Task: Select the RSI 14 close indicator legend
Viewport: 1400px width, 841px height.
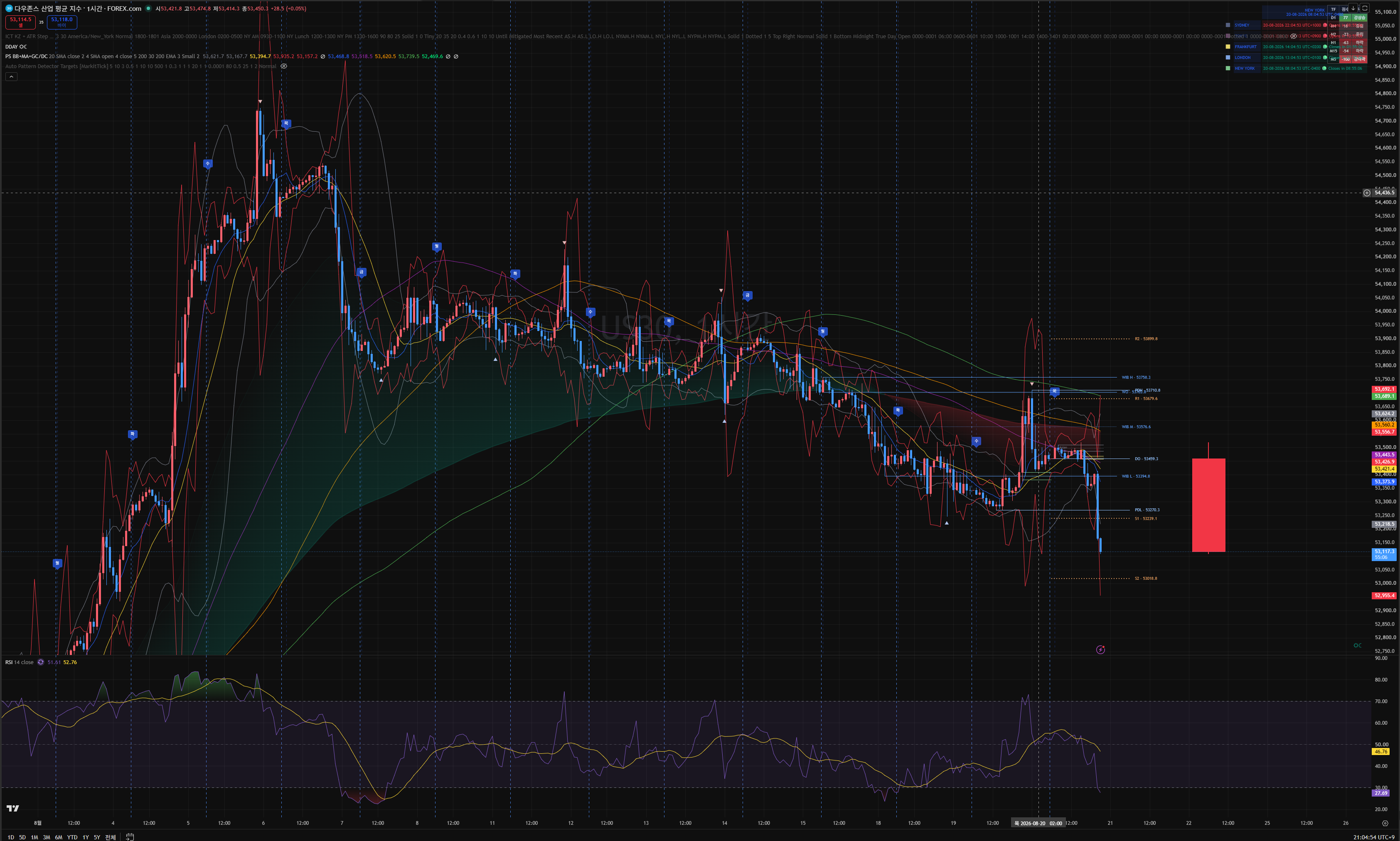Action: (x=19, y=662)
